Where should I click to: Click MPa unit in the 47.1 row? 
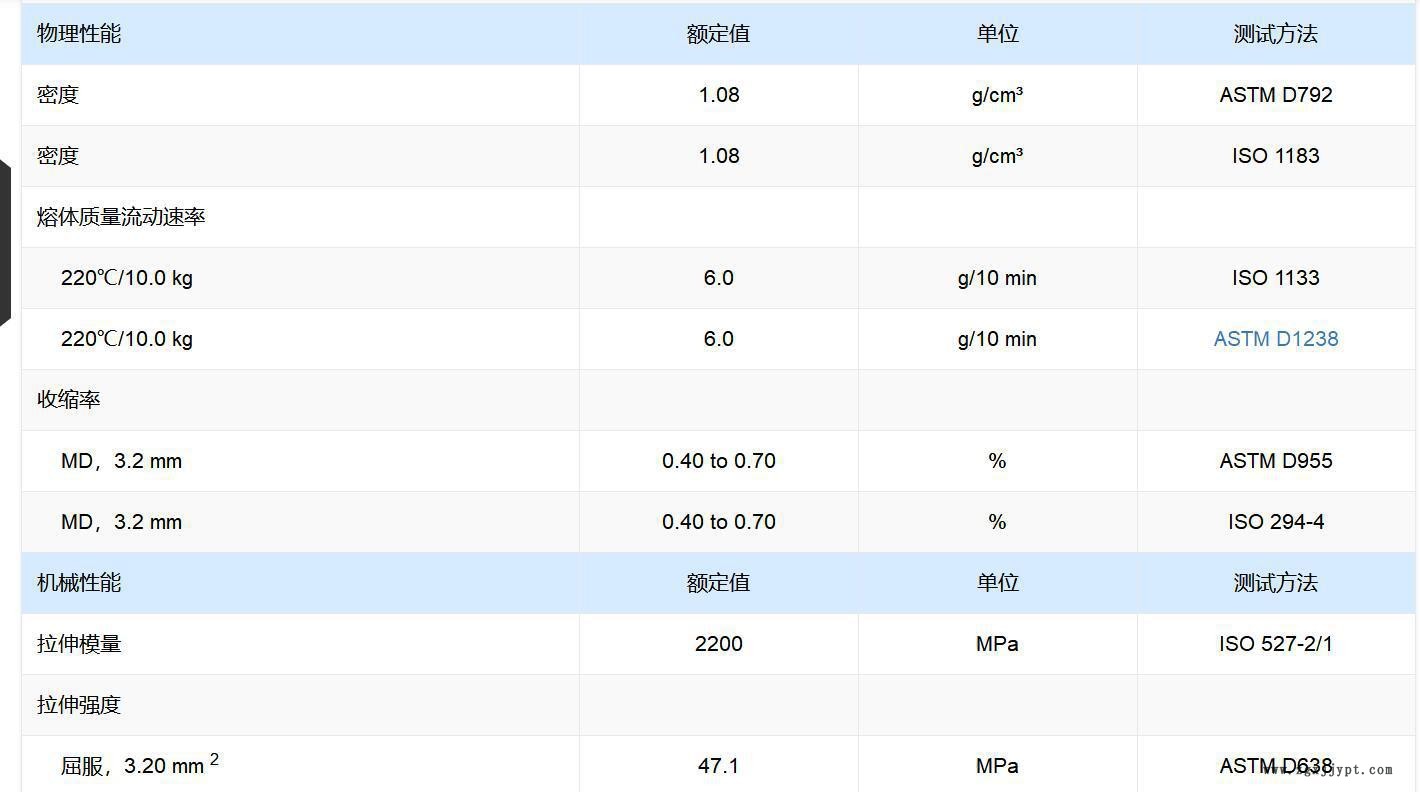997,766
